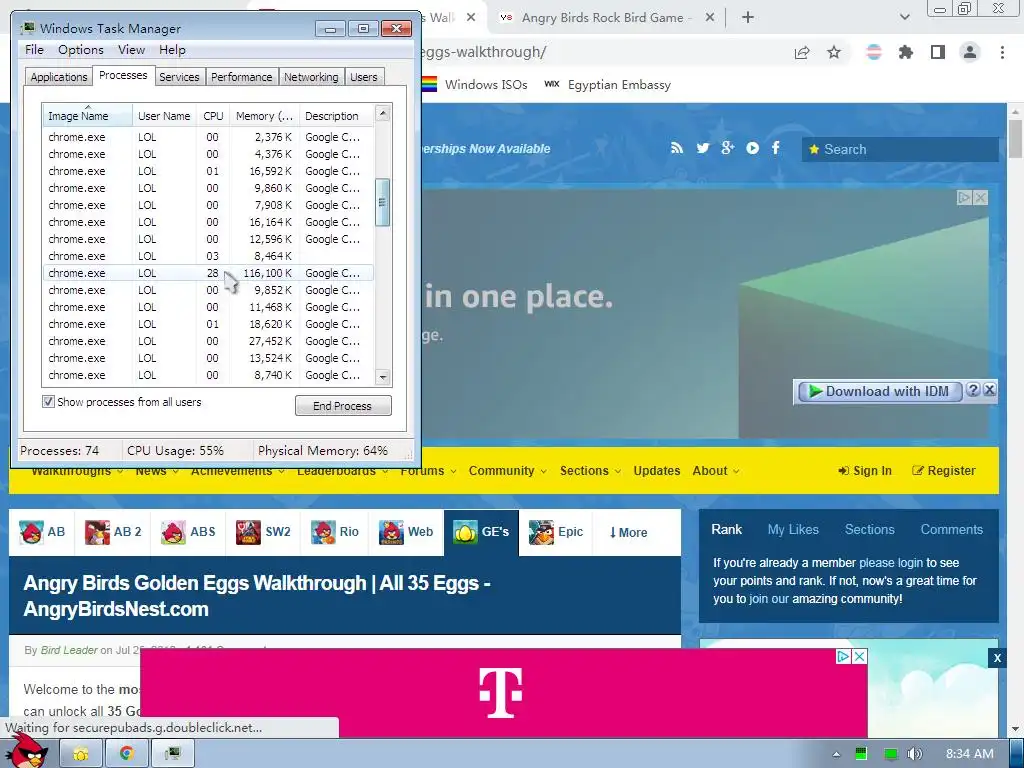Open Windows ISOs bookmark
The height and width of the screenshot is (768, 1024).
tap(475, 84)
